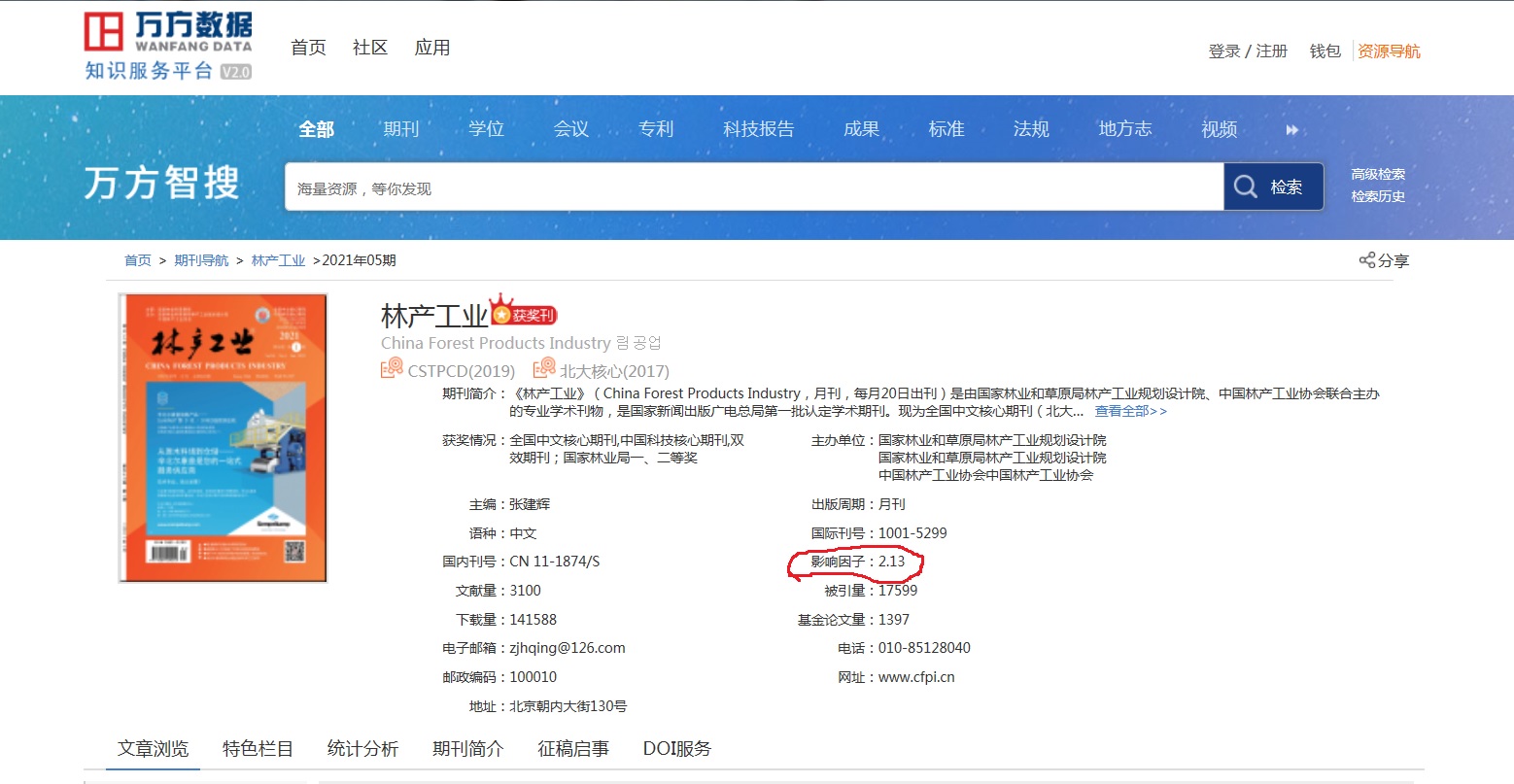The width and height of the screenshot is (1514, 784).
Task: Click the address 北京朝内大街130号
Action: (x=568, y=706)
